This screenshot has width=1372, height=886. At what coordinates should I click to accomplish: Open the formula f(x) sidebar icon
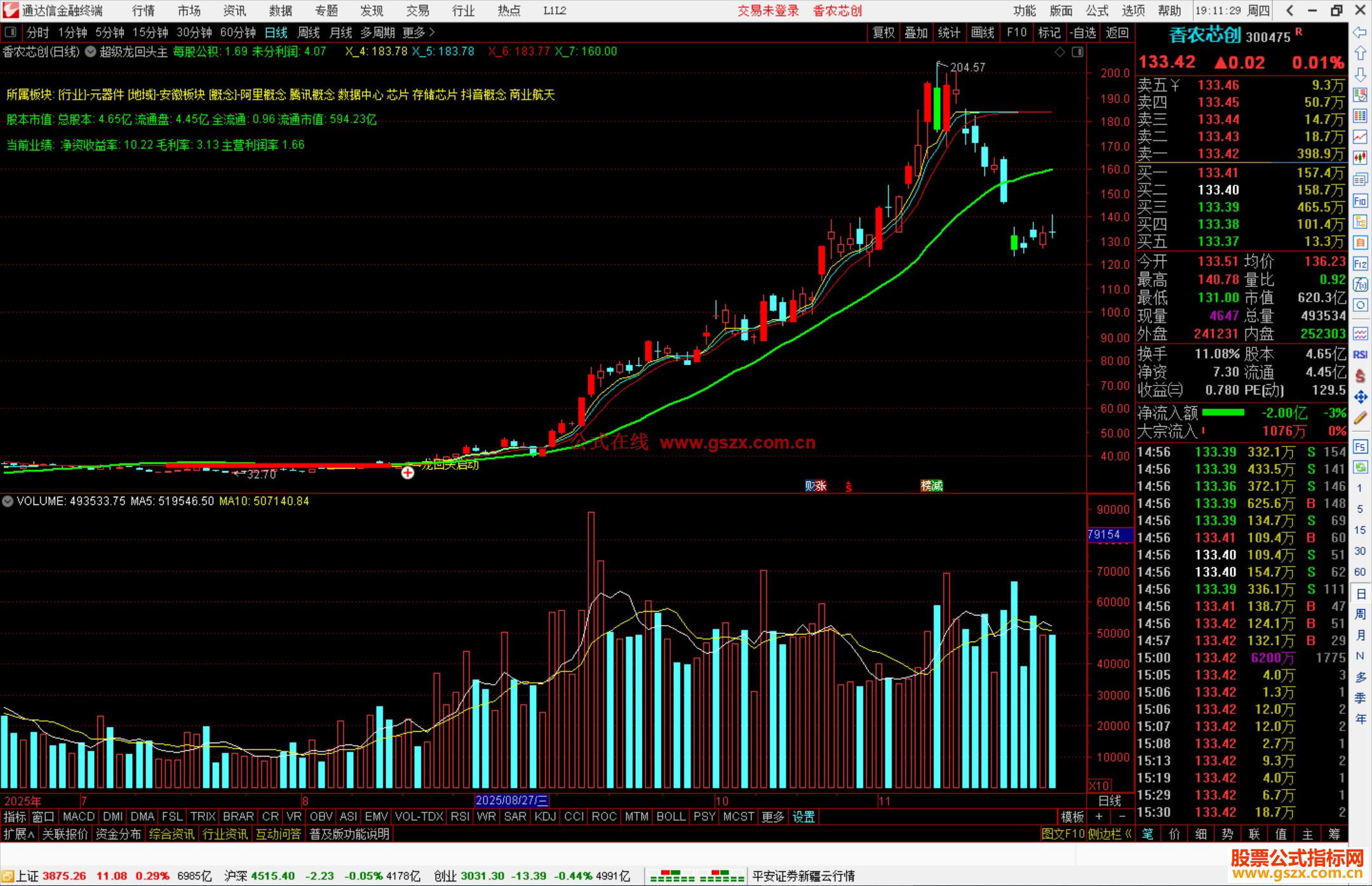1360,285
